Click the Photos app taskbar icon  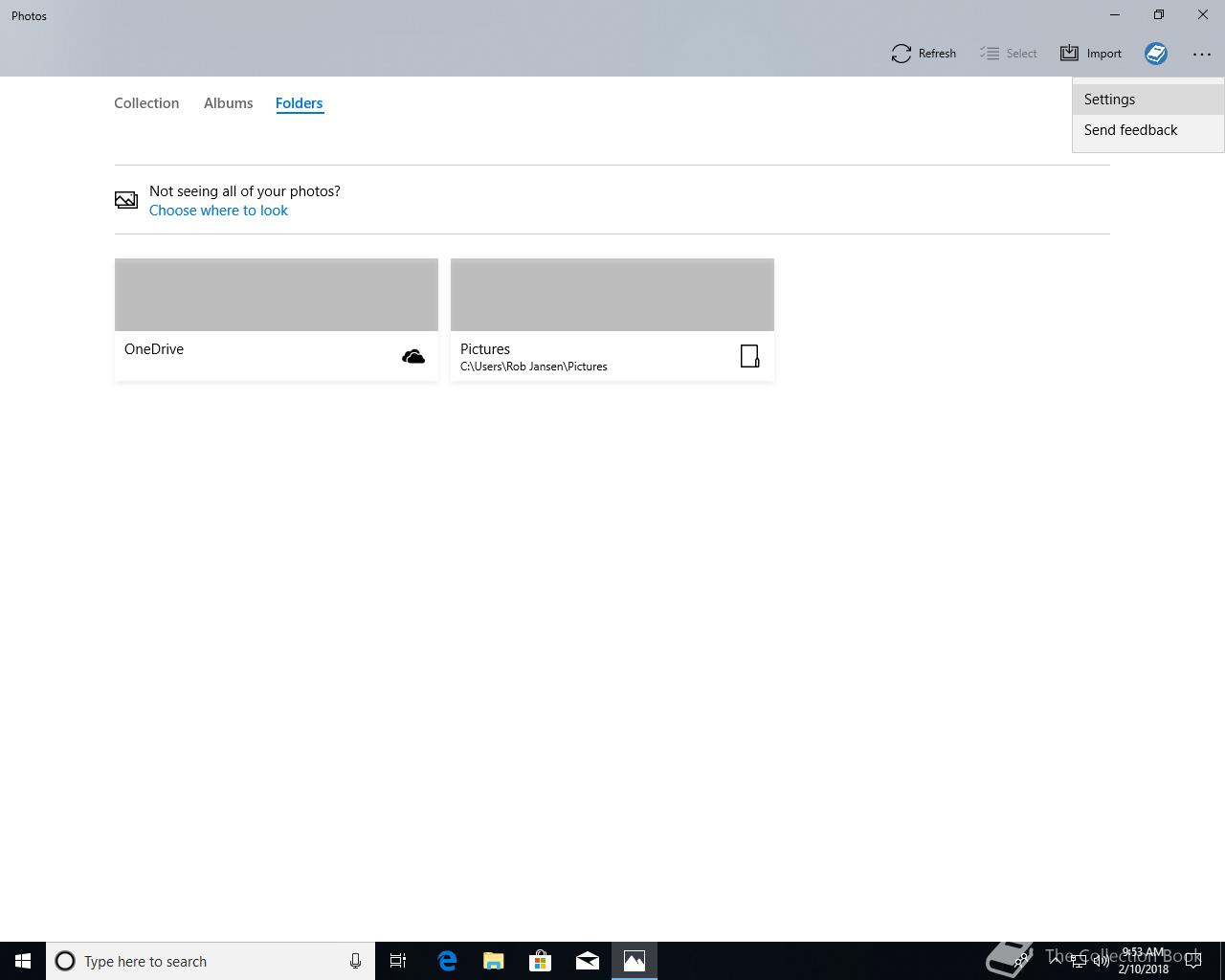tap(635, 961)
